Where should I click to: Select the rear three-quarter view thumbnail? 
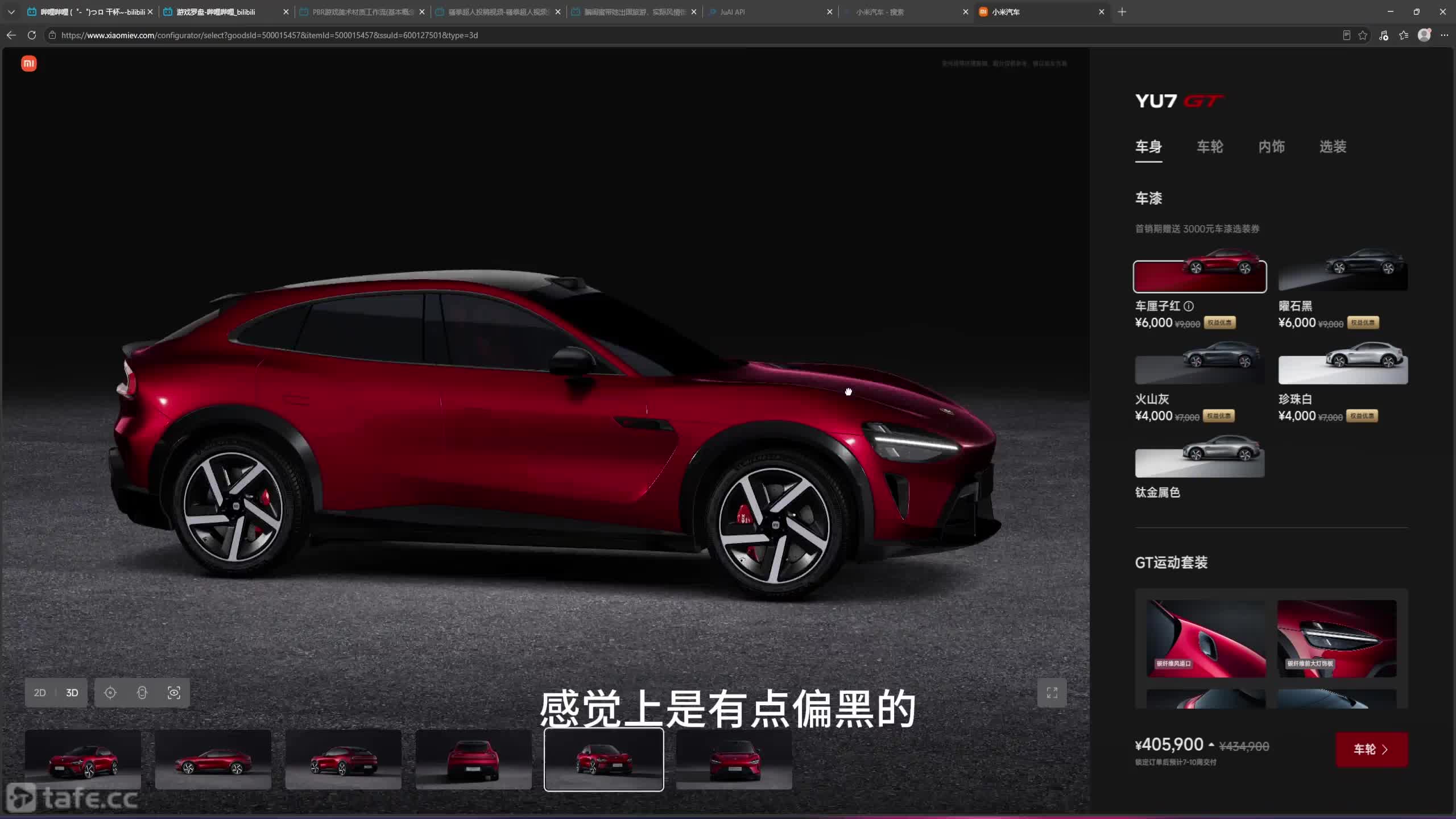pyautogui.click(x=344, y=760)
